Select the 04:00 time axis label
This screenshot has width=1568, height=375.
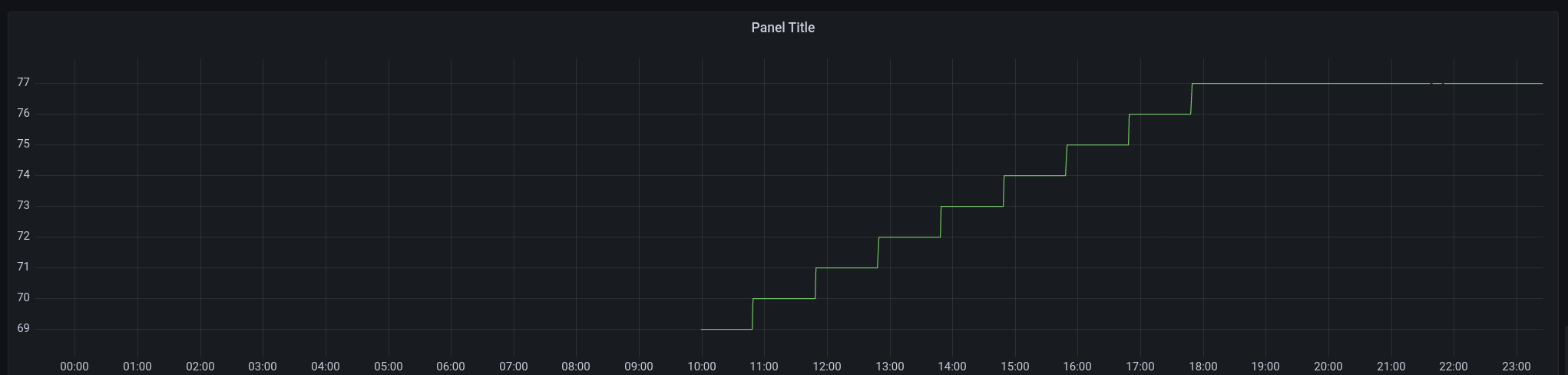tap(326, 367)
